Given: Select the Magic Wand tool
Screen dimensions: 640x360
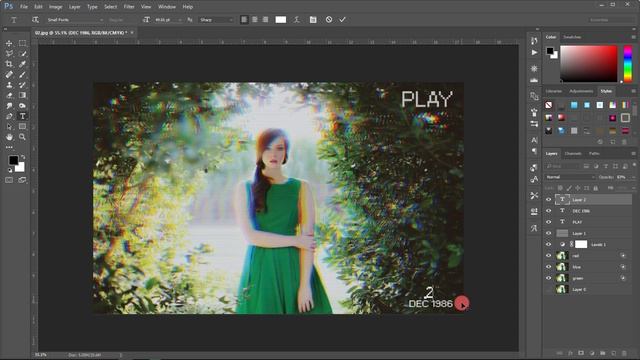Looking at the screenshot, I should pyautogui.click(x=22, y=54).
